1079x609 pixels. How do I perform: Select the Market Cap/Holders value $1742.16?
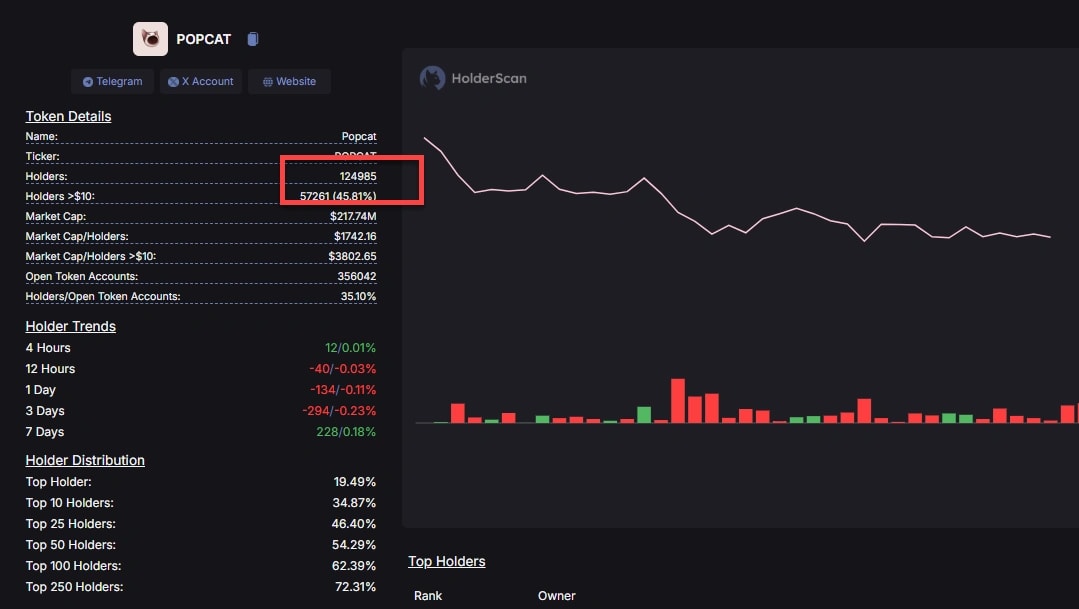point(355,236)
